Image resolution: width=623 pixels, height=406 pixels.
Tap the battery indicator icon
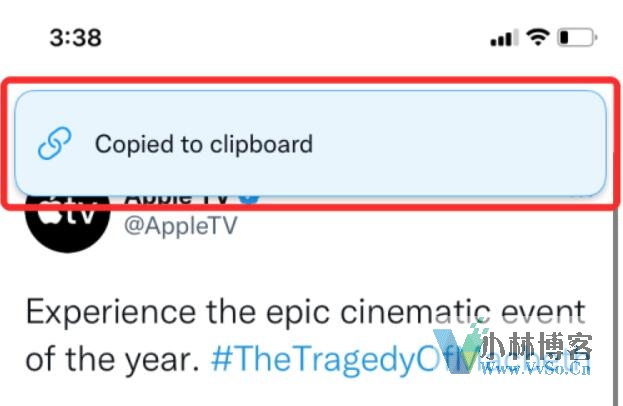click(x=577, y=38)
